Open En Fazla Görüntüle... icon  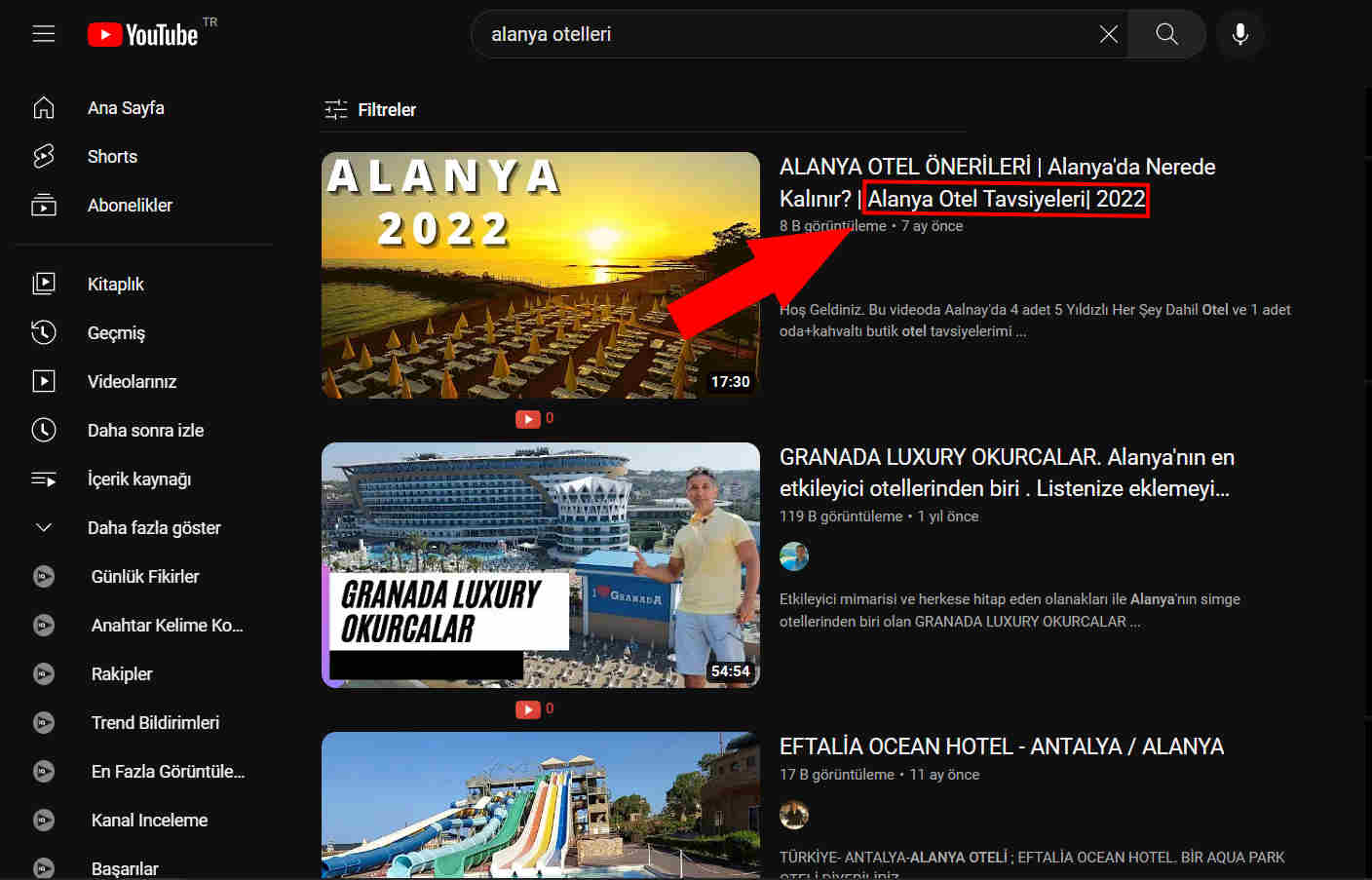pyautogui.click(x=44, y=771)
